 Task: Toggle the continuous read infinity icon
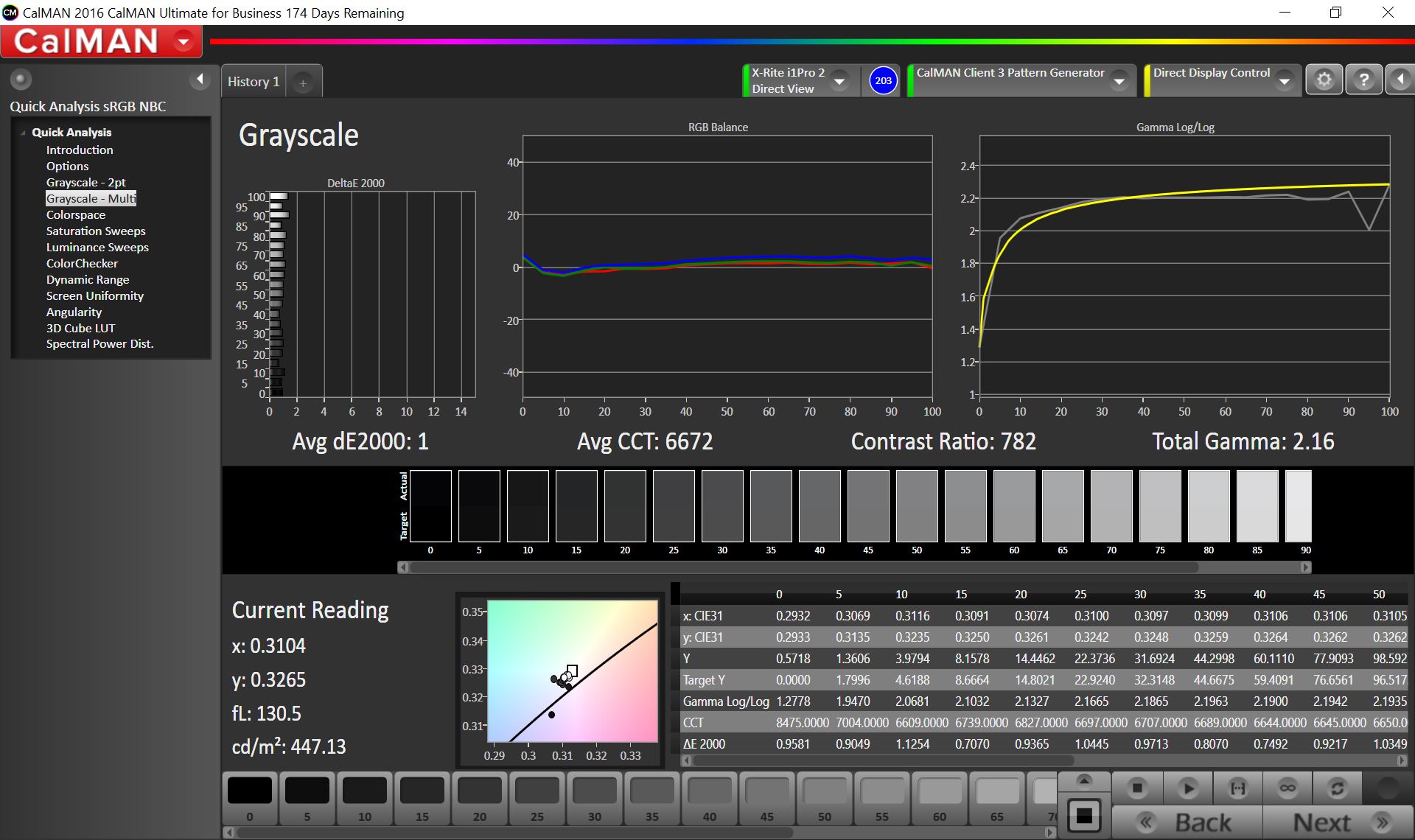tap(1288, 788)
